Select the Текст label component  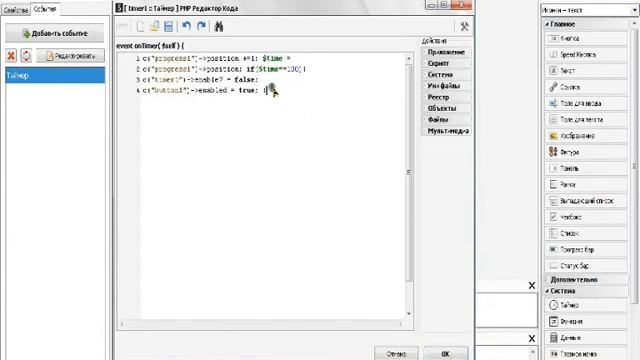click(x=586, y=71)
